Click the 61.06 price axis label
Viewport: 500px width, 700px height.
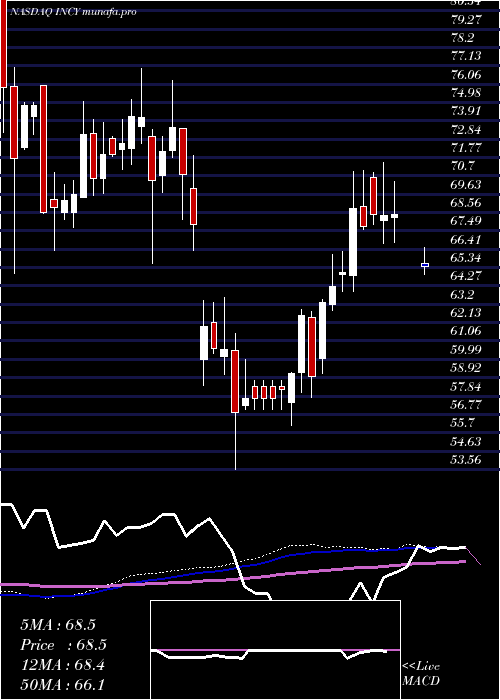pyautogui.click(x=466, y=331)
